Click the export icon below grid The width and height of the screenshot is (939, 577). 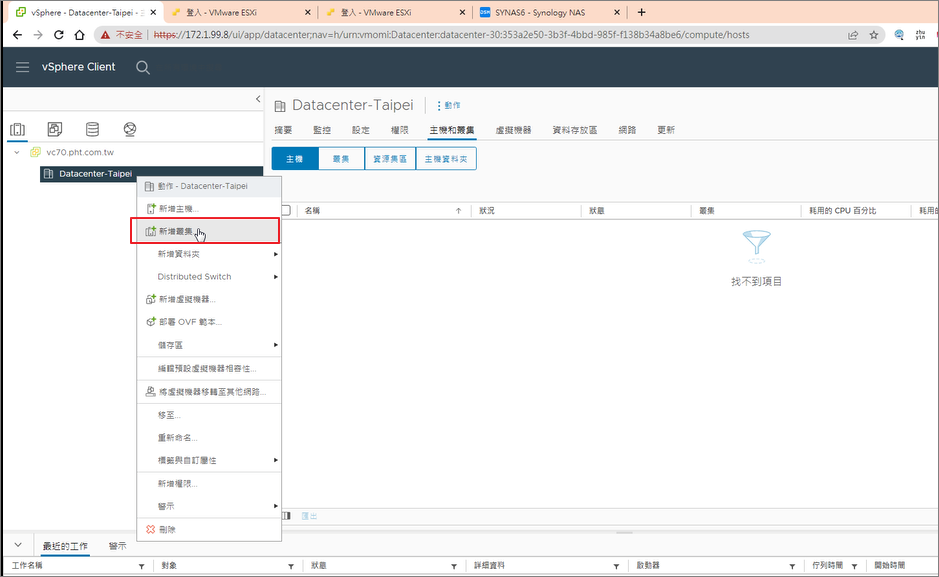pyautogui.click(x=309, y=516)
